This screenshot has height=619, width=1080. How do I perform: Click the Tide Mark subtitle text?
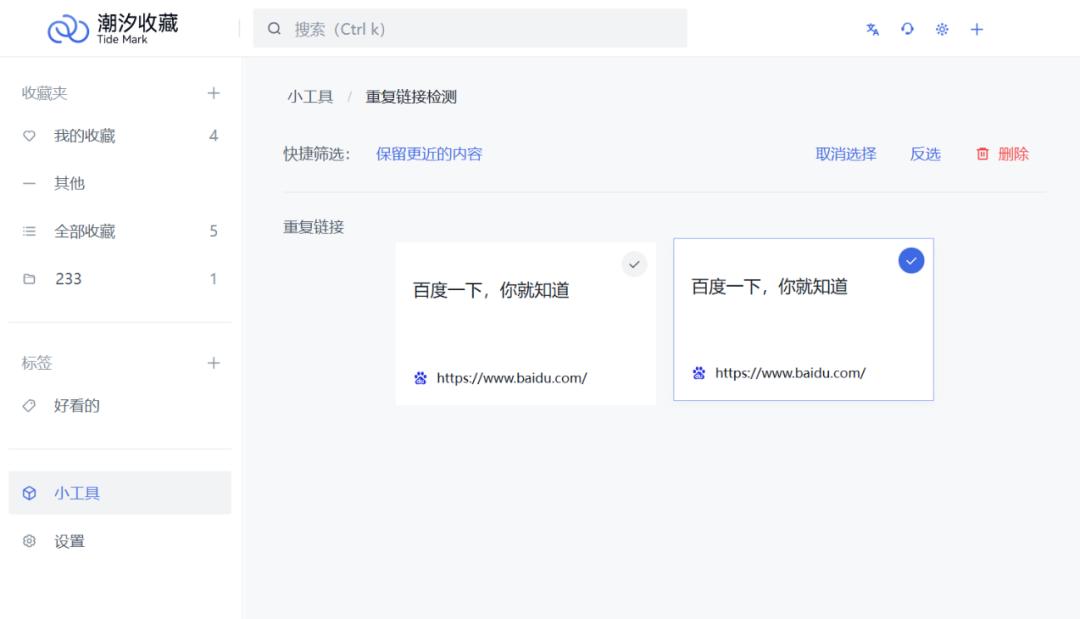point(123,40)
